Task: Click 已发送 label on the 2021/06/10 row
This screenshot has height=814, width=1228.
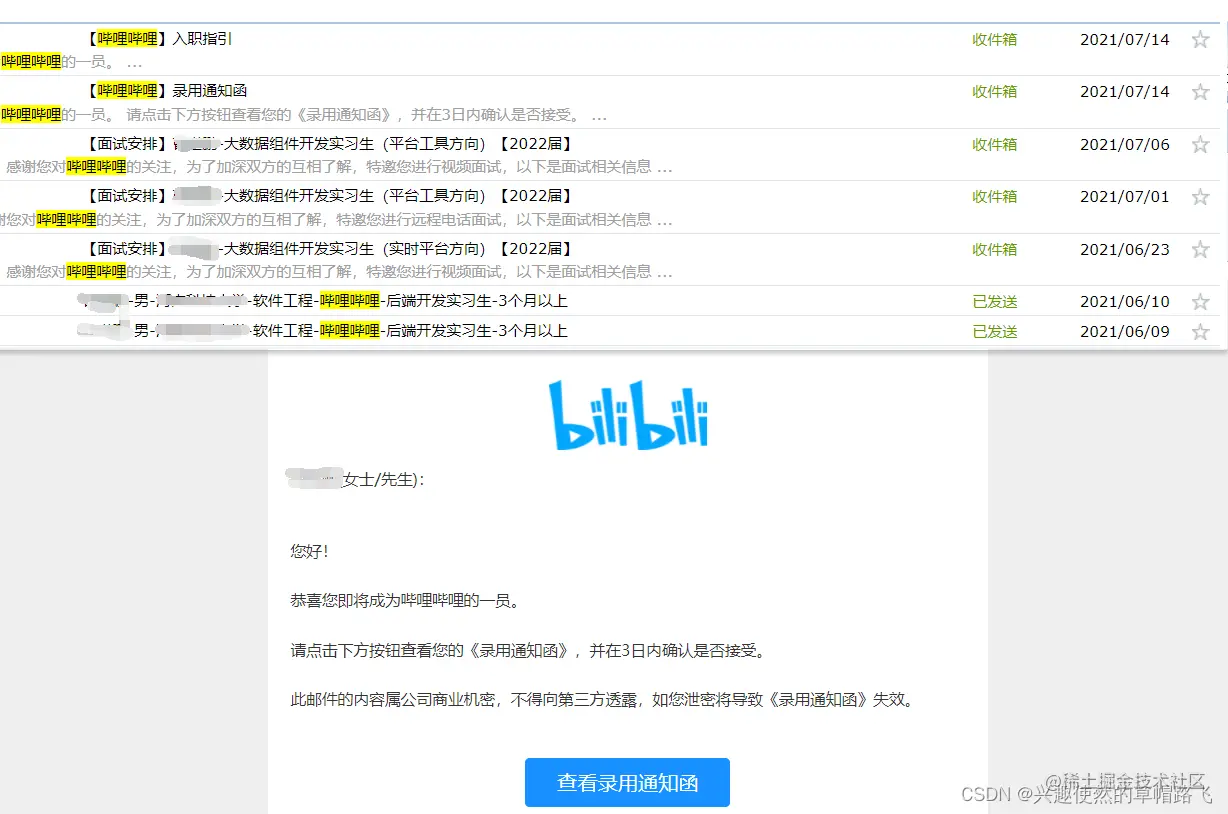Action: pos(995,302)
